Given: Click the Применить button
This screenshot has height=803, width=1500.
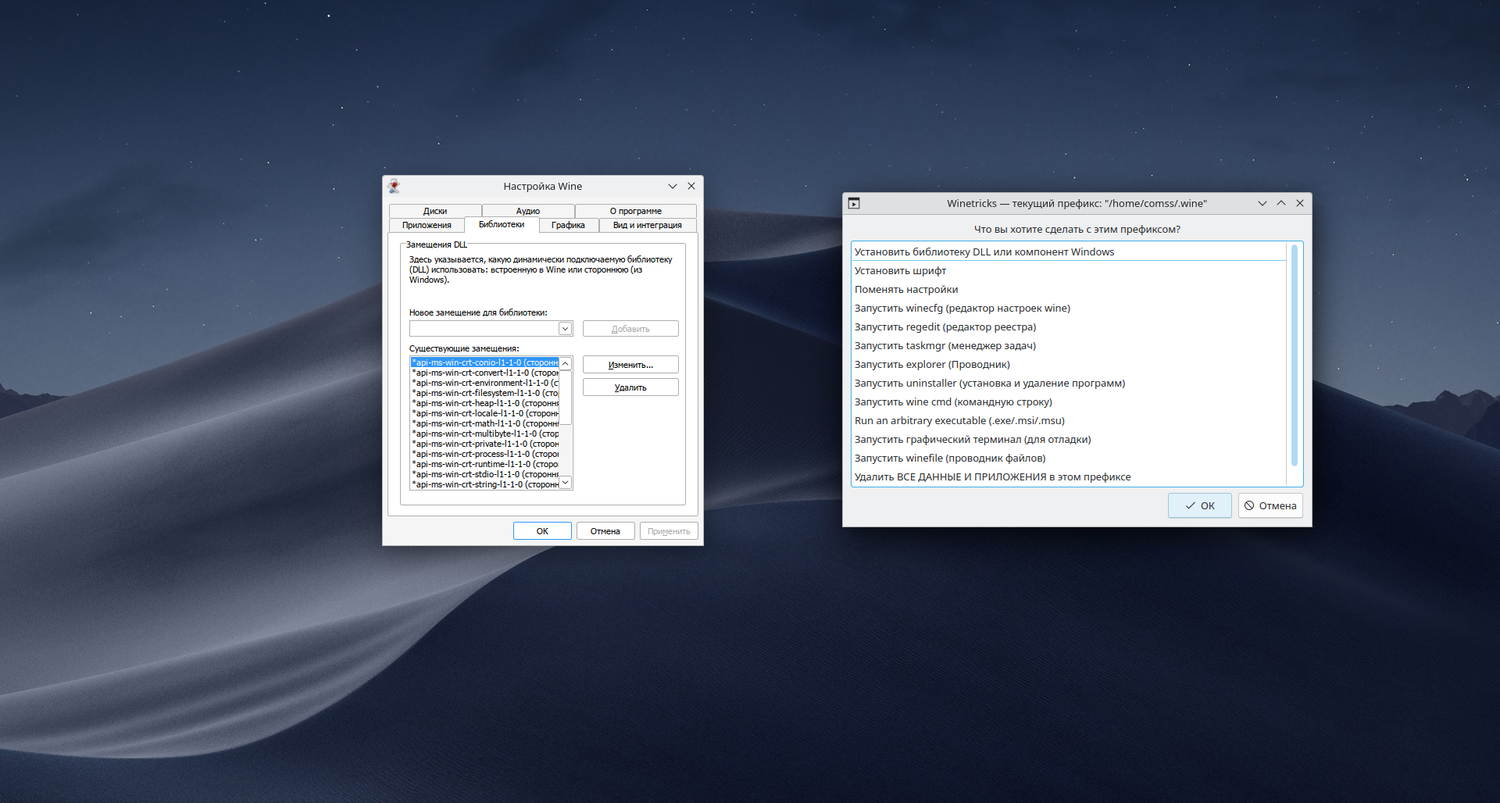Looking at the screenshot, I should 668,531.
